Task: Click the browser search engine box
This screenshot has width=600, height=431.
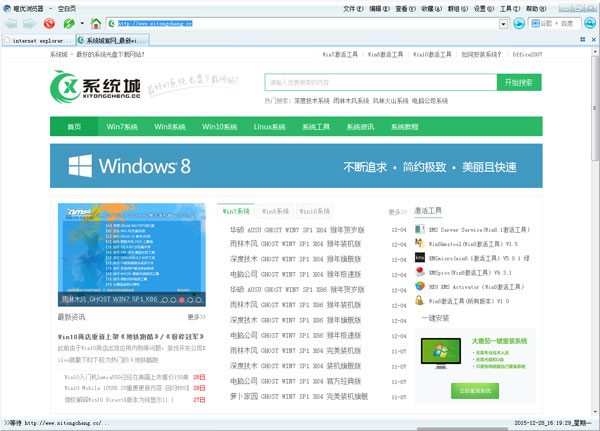Action: (x=555, y=24)
